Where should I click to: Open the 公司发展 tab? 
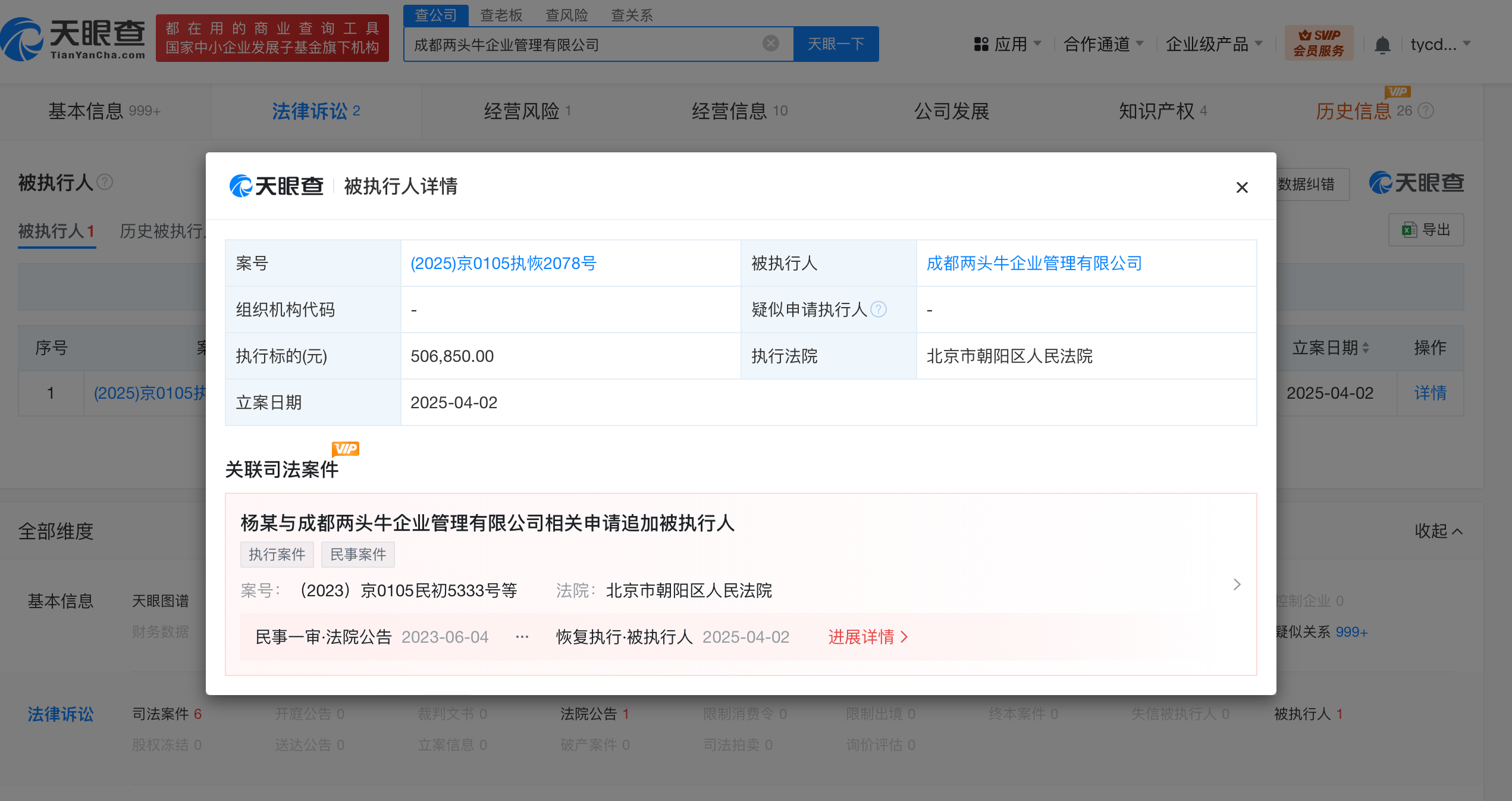click(952, 111)
